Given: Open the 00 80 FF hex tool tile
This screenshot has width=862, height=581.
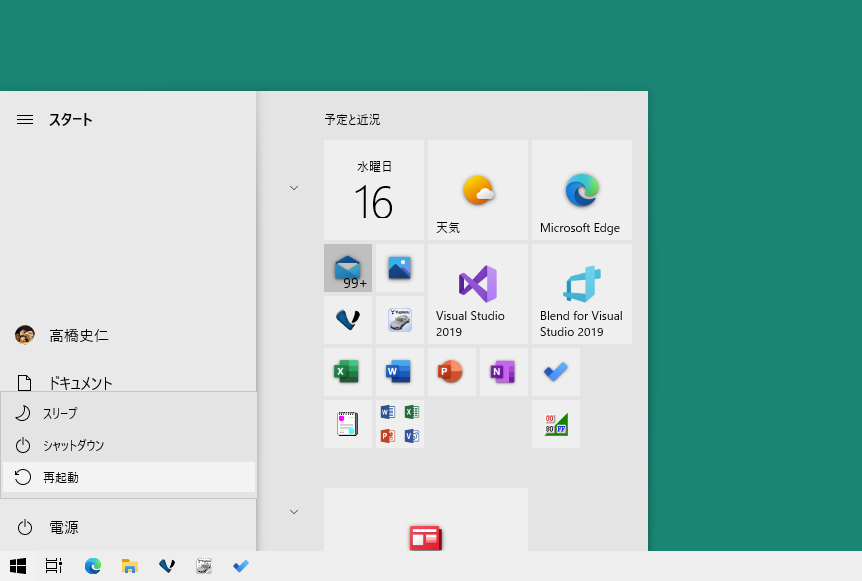Looking at the screenshot, I should click(556, 424).
